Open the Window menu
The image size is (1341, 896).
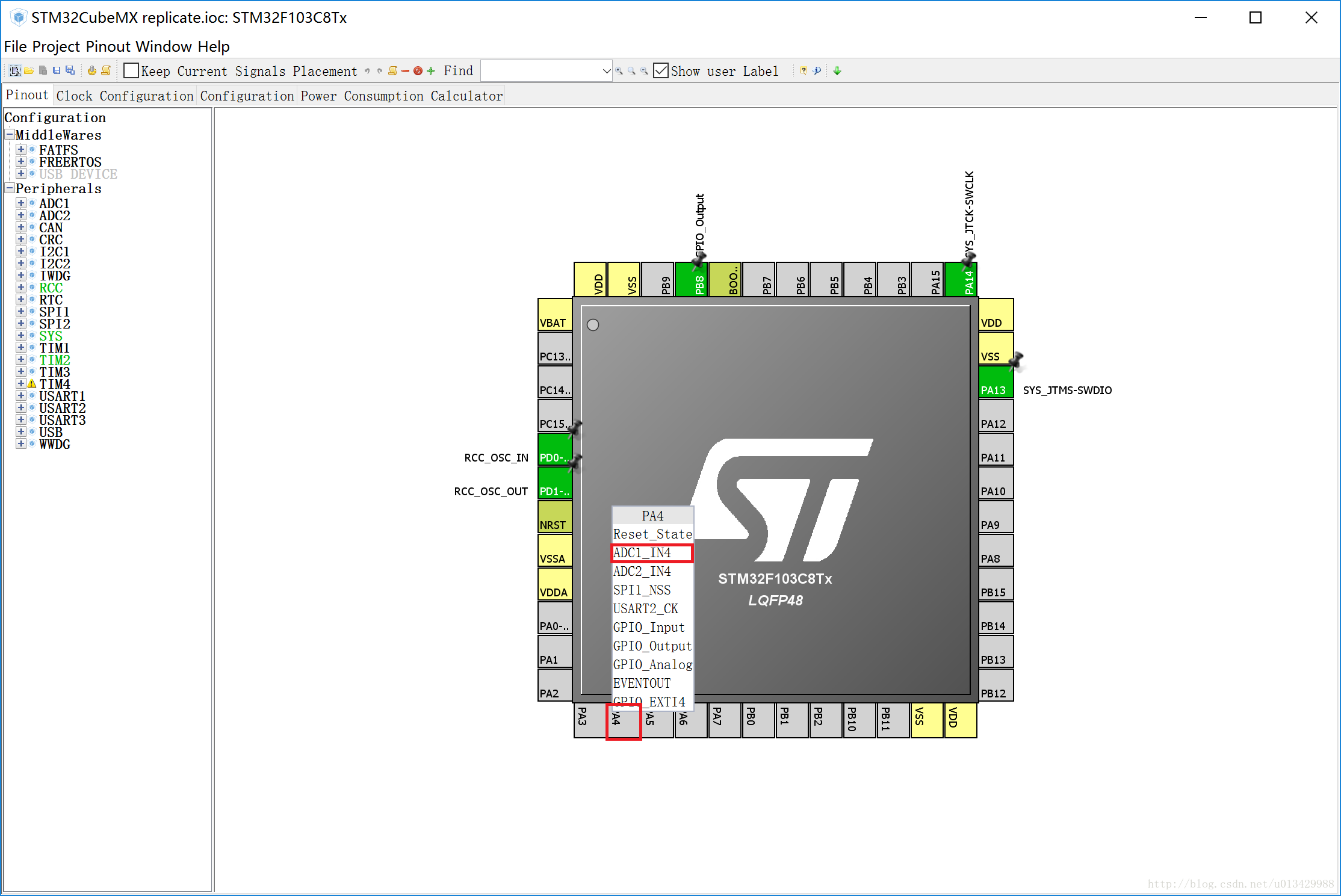pyautogui.click(x=164, y=46)
